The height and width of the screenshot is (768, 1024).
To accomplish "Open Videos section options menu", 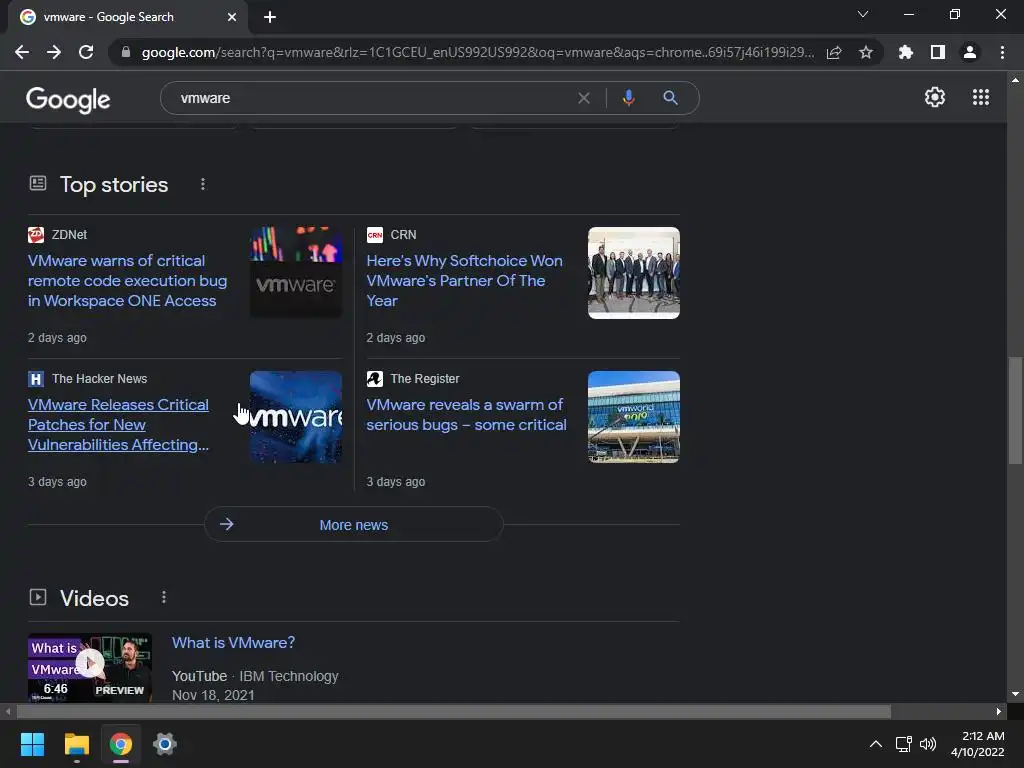I will [164, 598].
